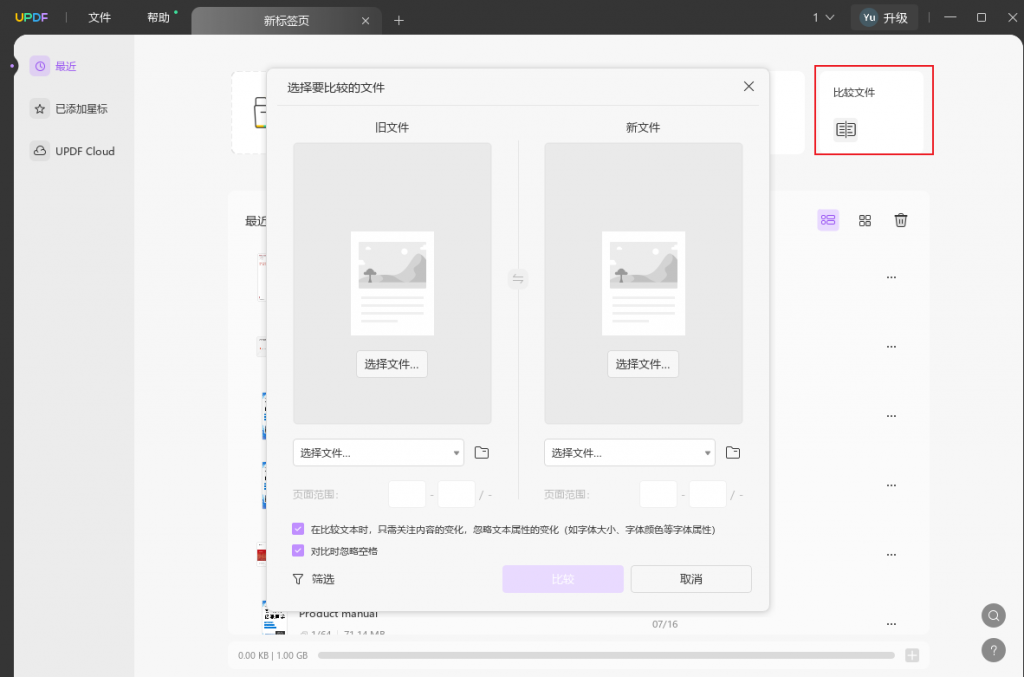Expand new file selection dropdown

630,452
